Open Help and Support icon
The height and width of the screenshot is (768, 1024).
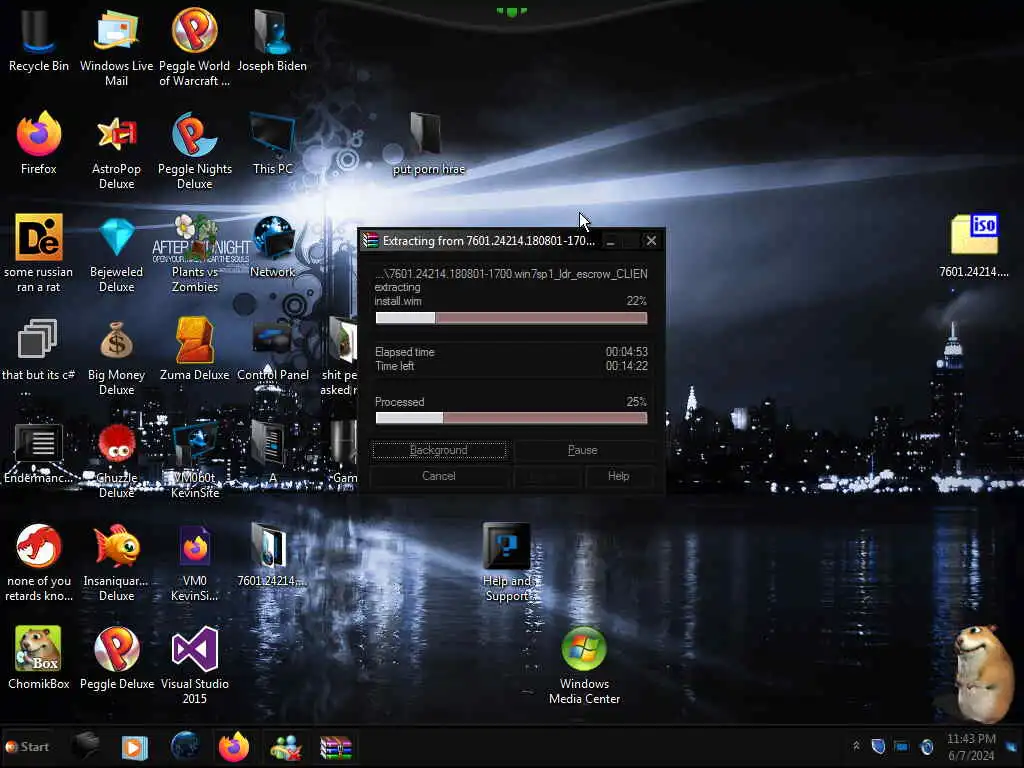[507, 563]
